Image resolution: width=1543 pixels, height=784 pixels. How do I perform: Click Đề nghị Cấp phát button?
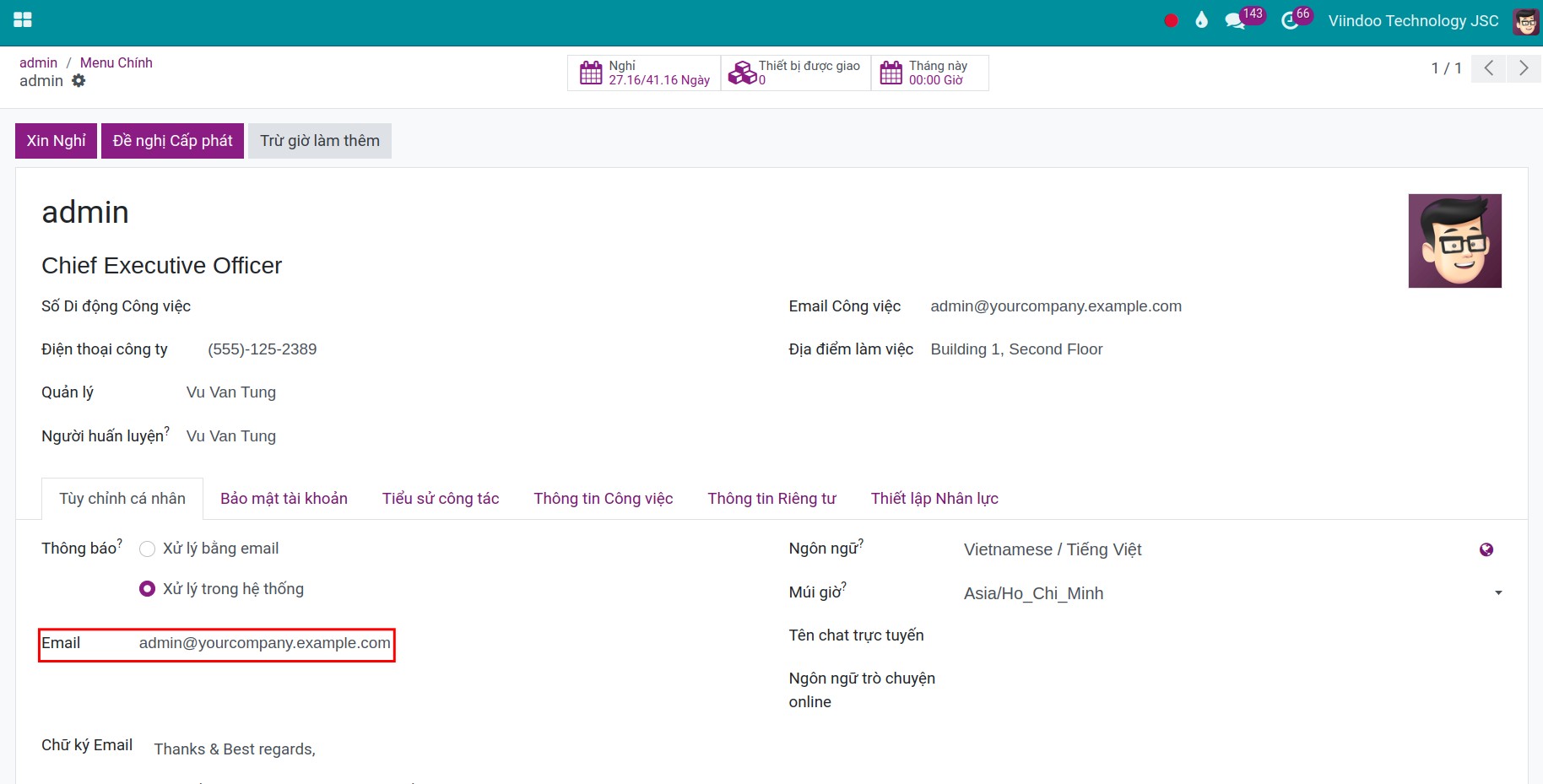click(x=173, y=141)
